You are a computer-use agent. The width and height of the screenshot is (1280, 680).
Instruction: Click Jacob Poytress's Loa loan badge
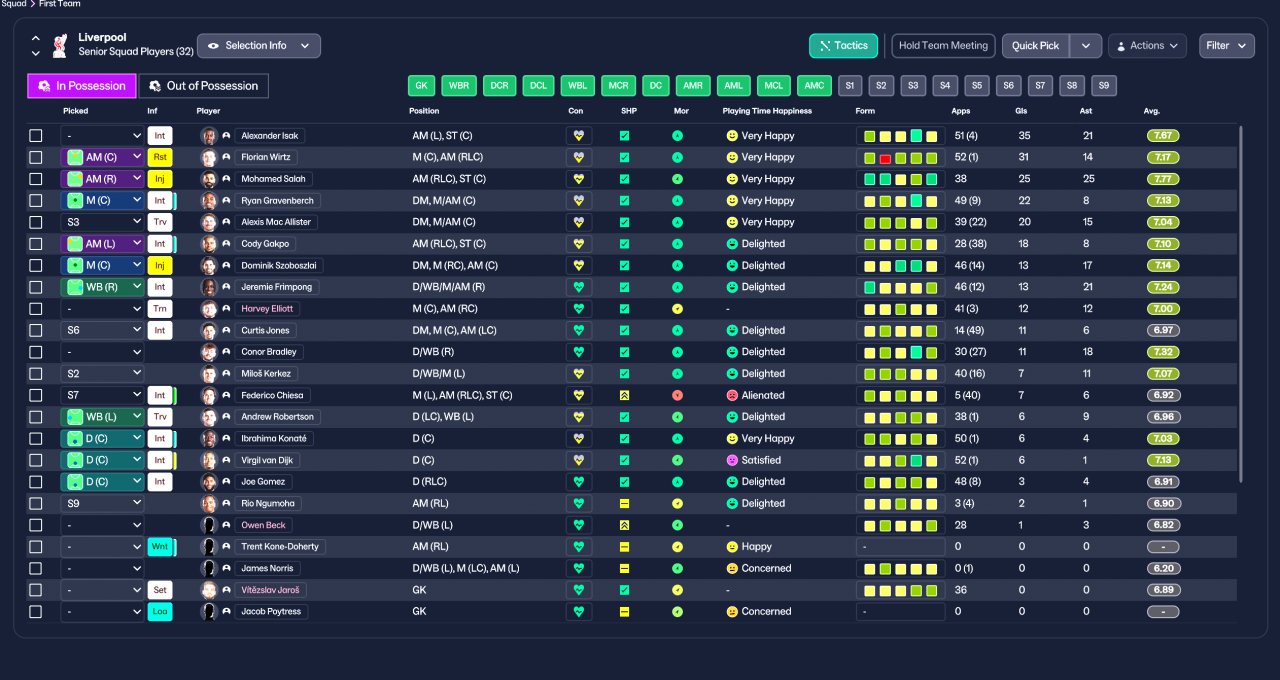(160, 611)
